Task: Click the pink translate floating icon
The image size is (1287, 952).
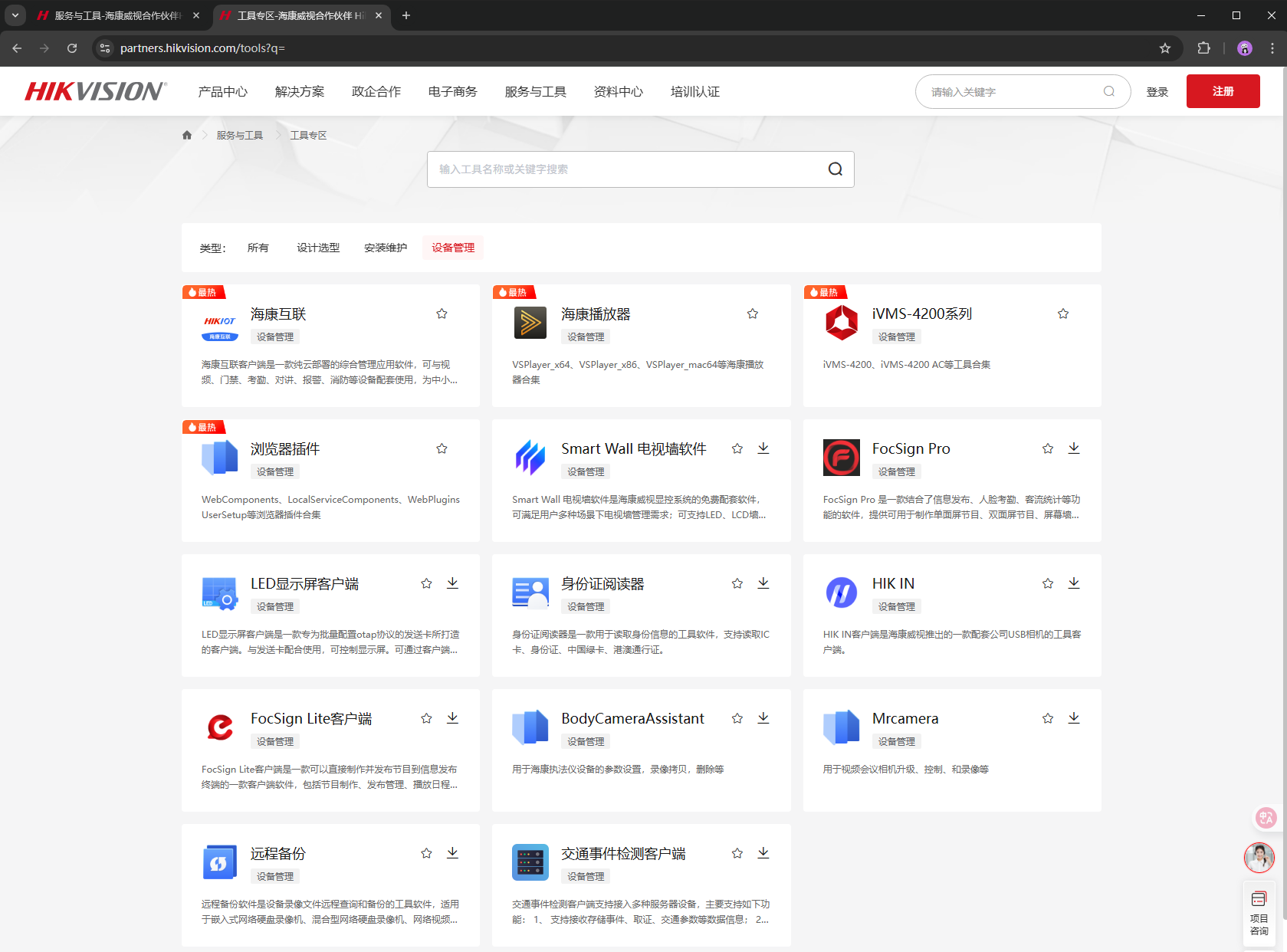Action: (x=1266, y=818)
